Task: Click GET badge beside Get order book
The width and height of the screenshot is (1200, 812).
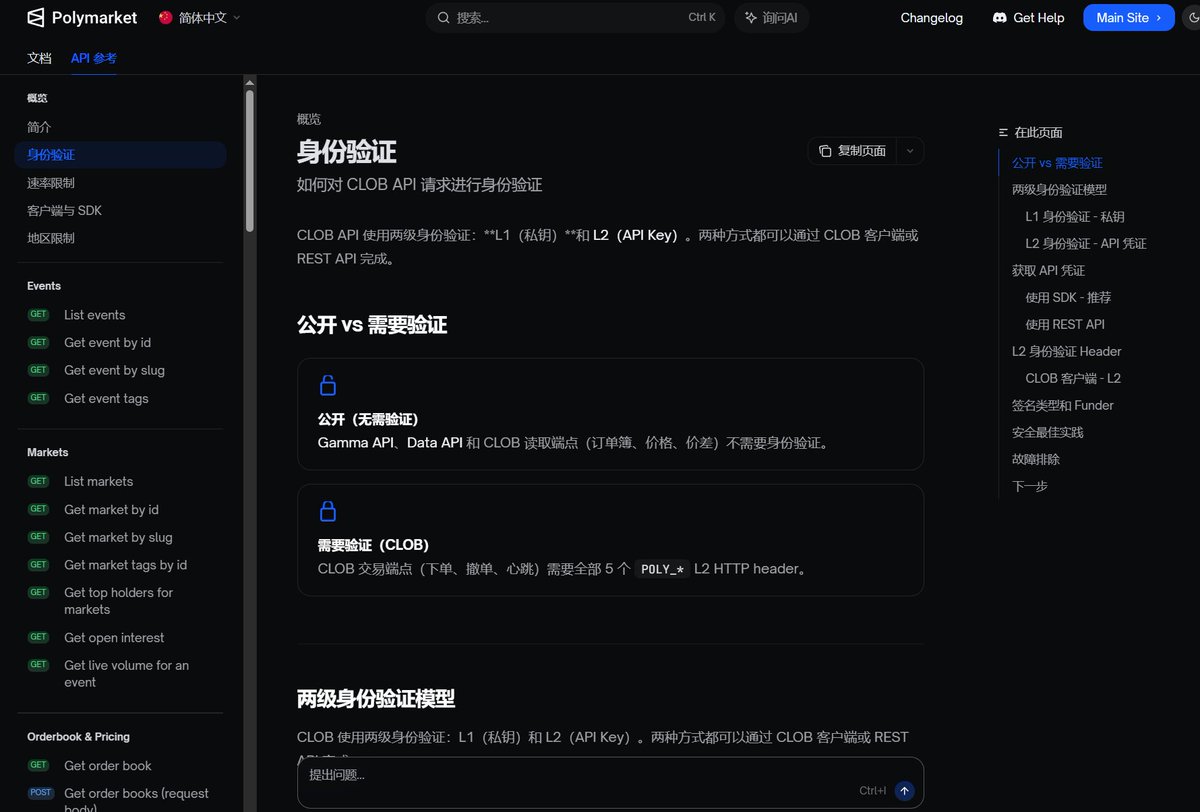Action: (x=39, y=765)
